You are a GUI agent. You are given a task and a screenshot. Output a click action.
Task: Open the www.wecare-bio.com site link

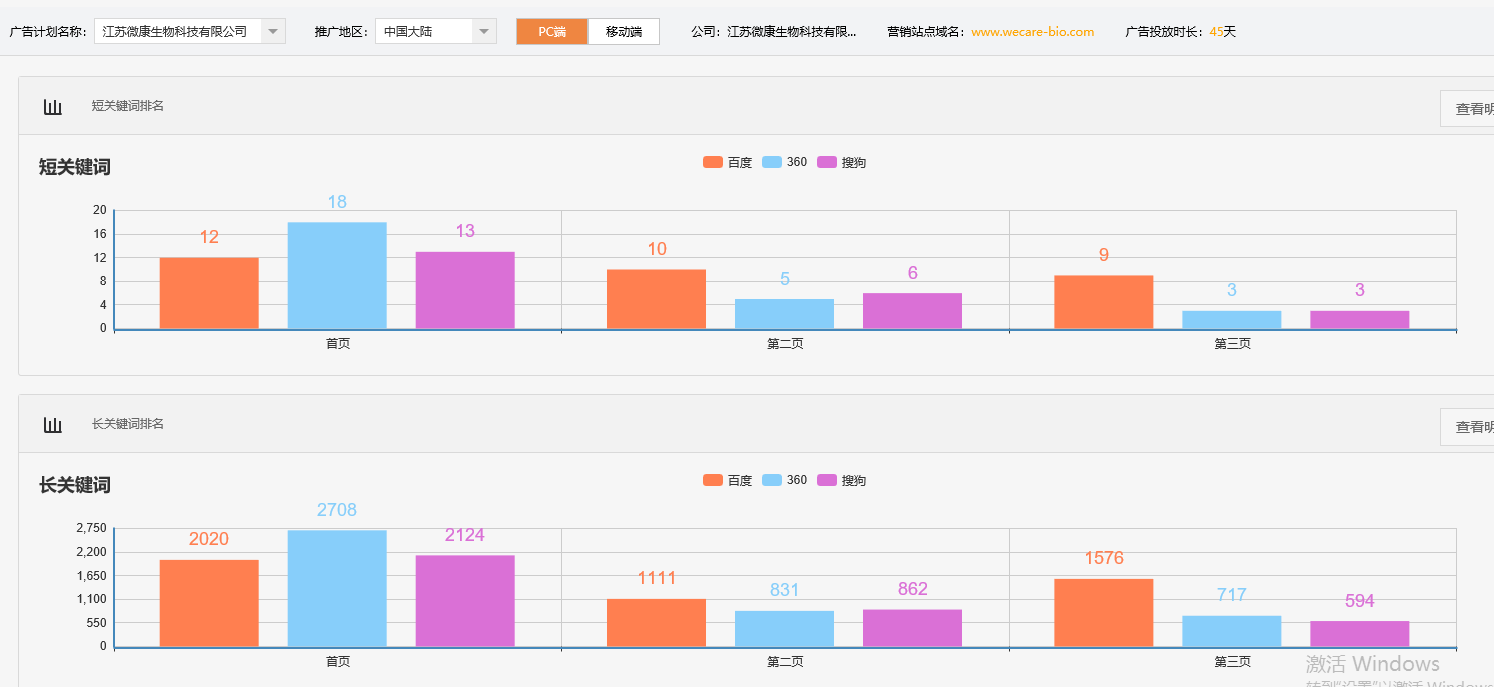pos(1032,32)
